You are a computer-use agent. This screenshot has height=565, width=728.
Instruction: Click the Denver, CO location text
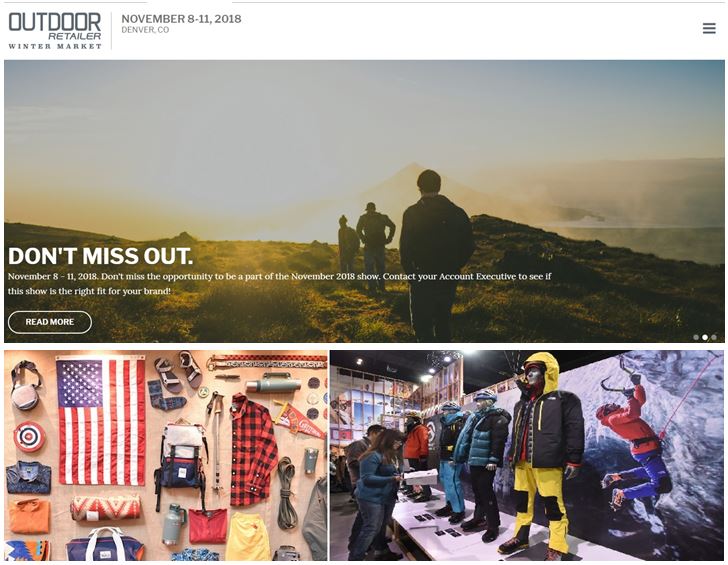click(x=145, y=30)
